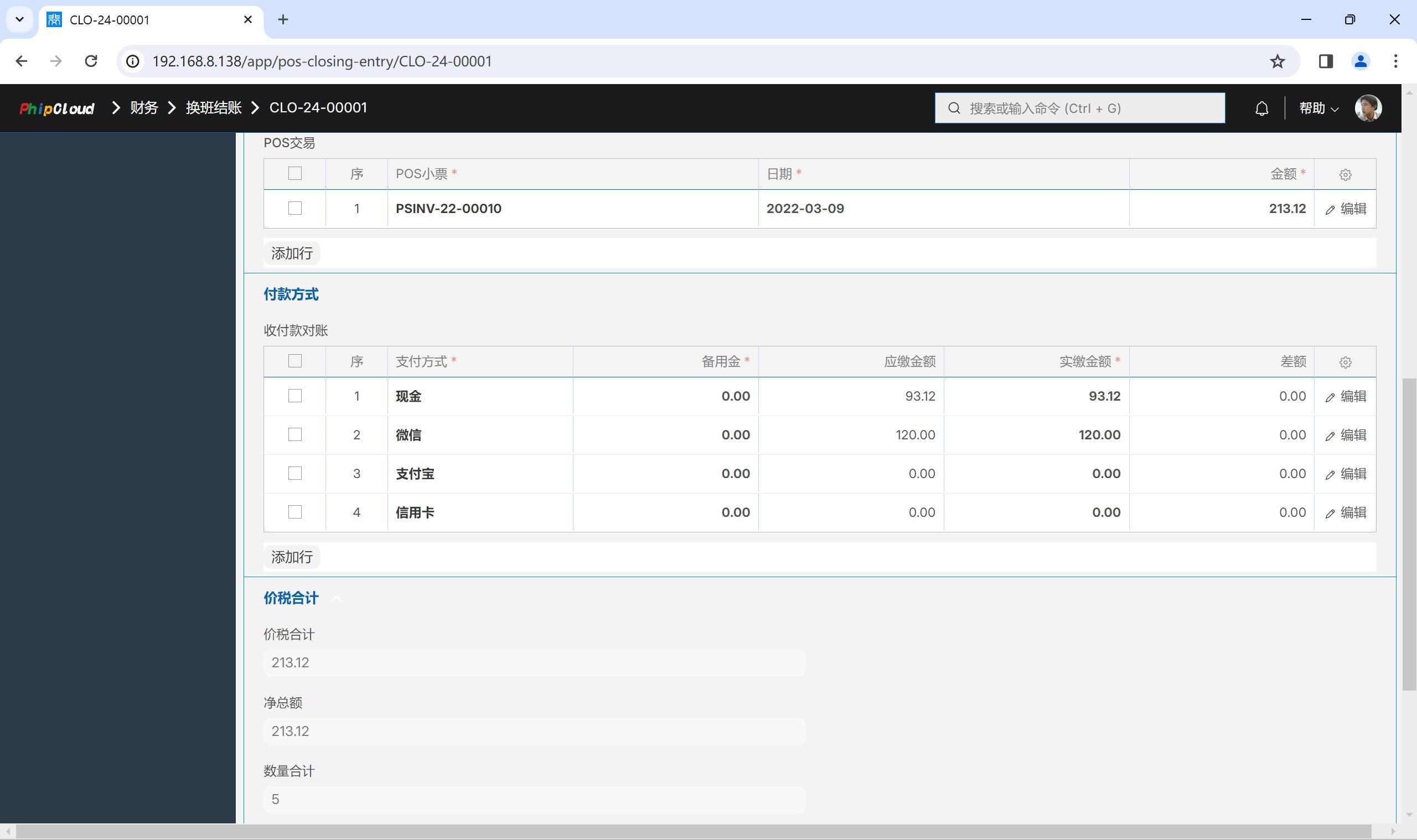Open the tab search dropdown
This screenshot has width=1417, height=840.
(x=20, y=20)
